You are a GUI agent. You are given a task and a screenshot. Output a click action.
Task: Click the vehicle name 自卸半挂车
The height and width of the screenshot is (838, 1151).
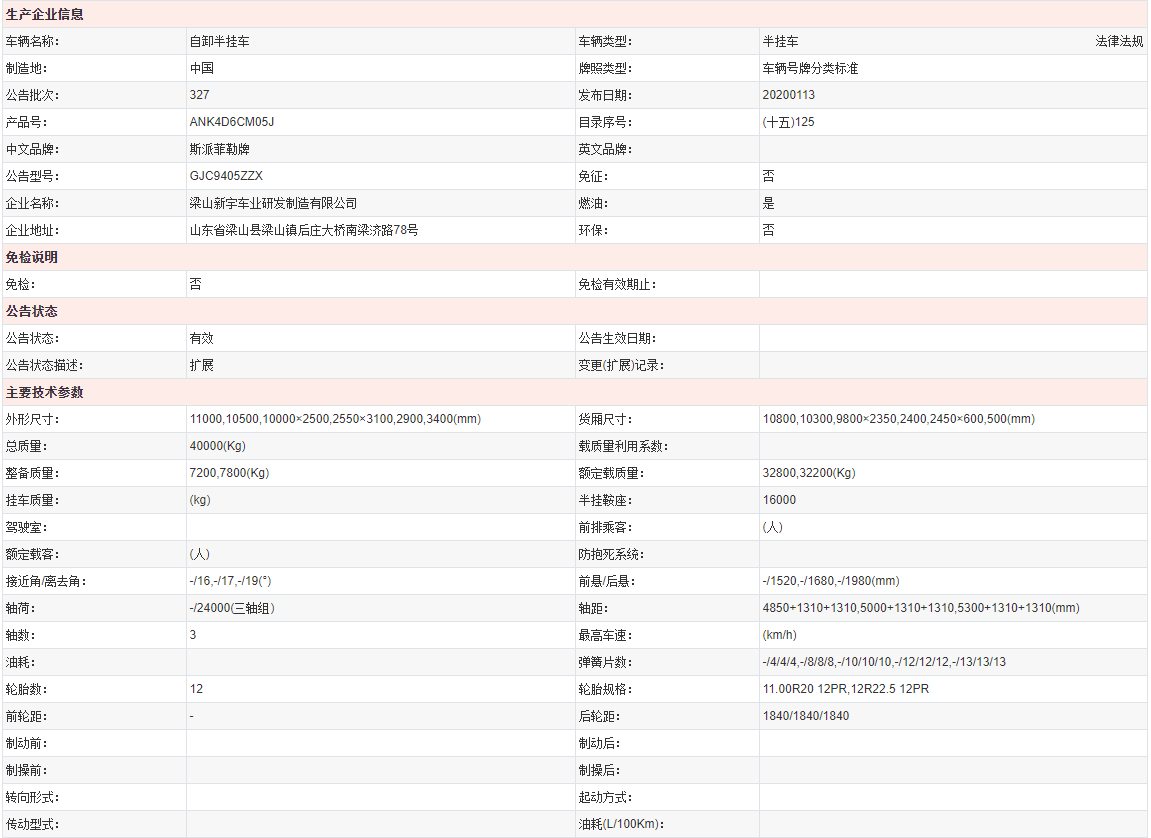tap(219, 42)
